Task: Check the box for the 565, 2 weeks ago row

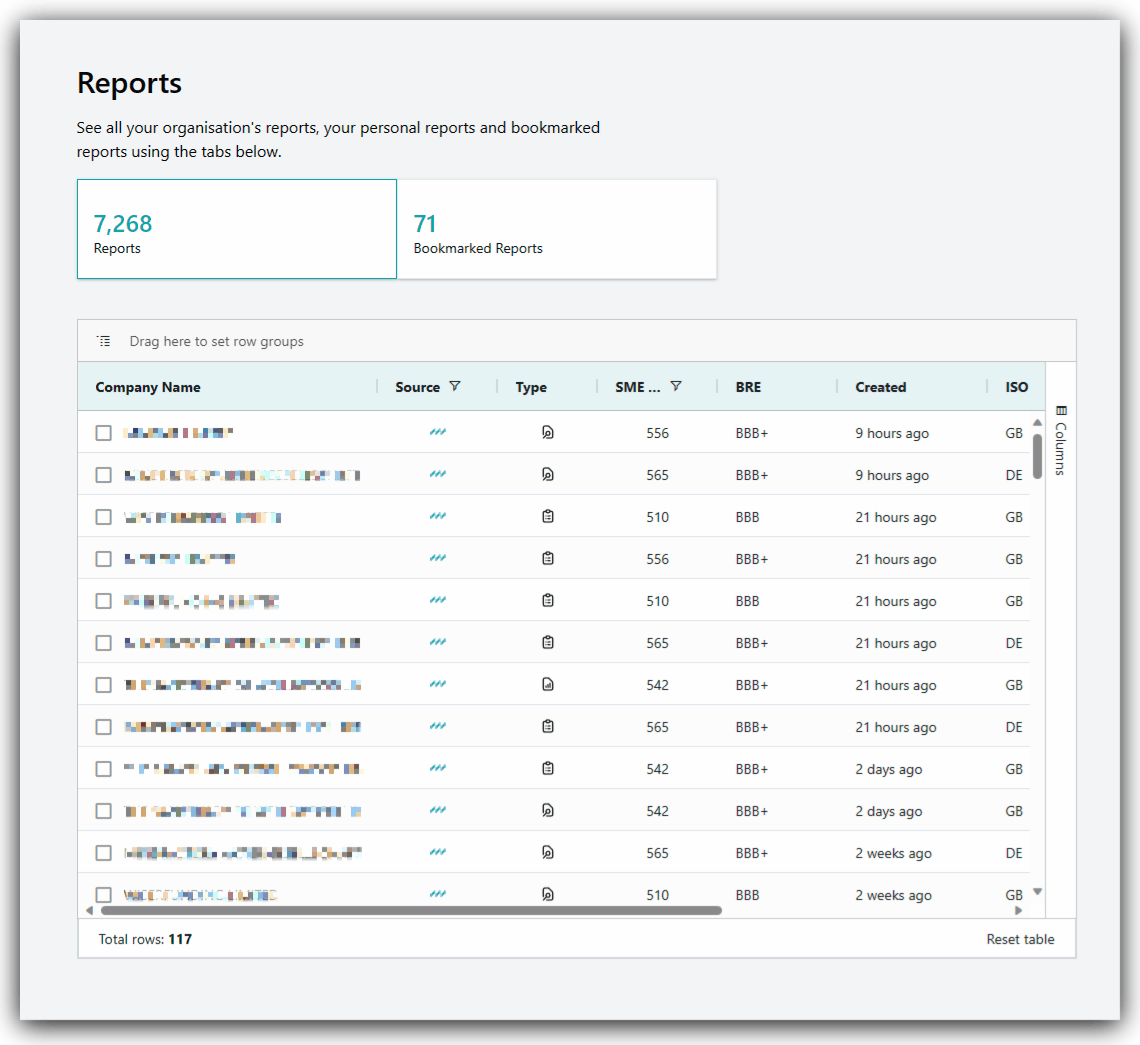Action: point(103,853)
